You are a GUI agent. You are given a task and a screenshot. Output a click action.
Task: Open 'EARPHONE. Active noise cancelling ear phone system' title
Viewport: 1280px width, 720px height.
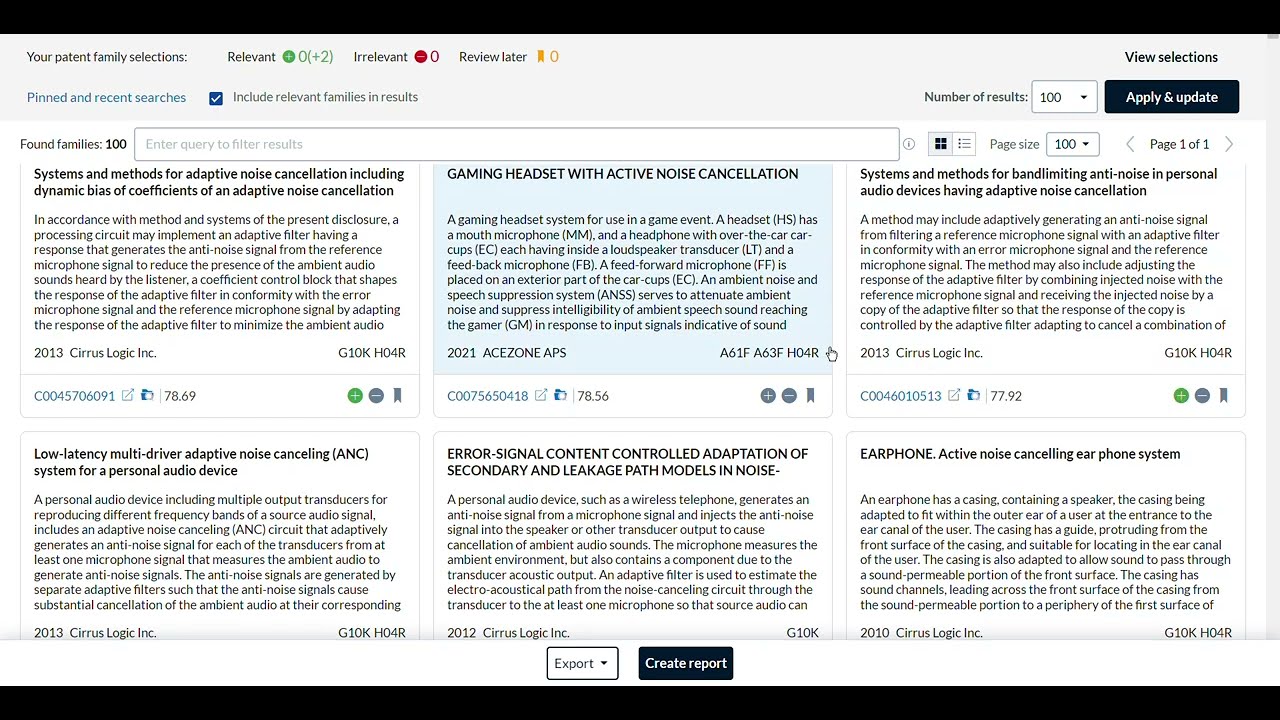[x=1020, y=454]
